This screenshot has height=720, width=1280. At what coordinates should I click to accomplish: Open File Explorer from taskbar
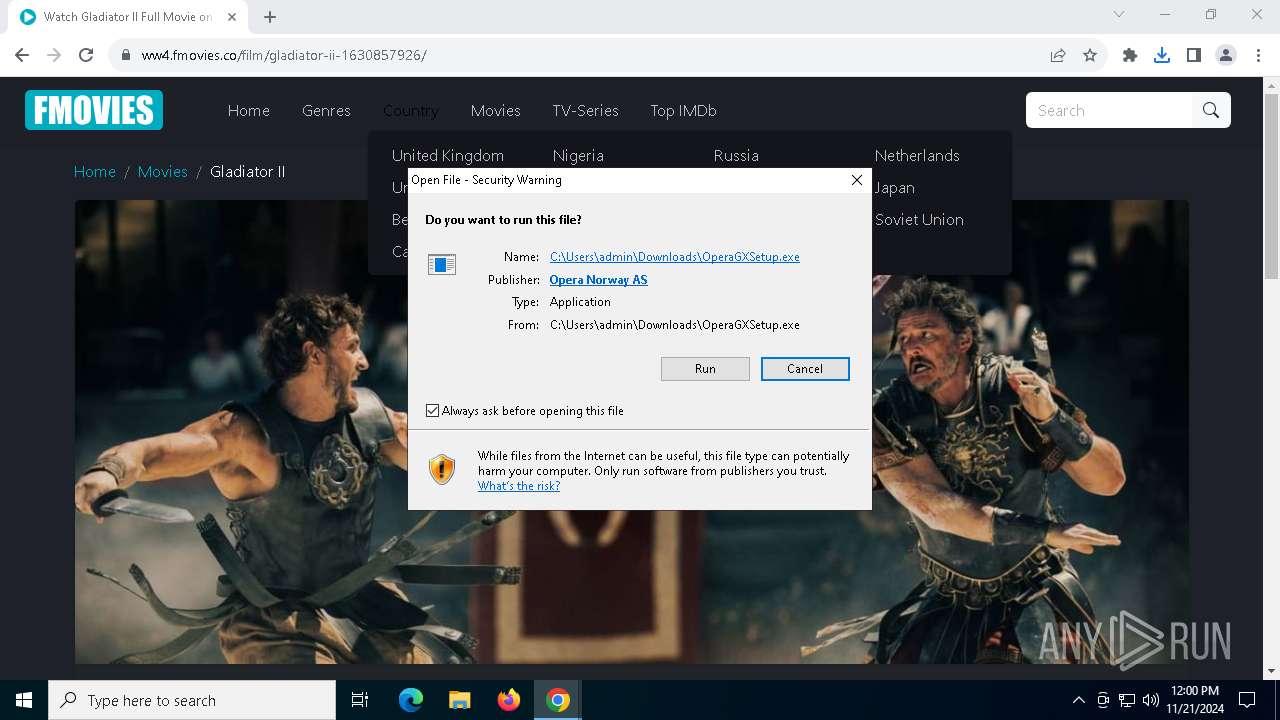point(459,700)
